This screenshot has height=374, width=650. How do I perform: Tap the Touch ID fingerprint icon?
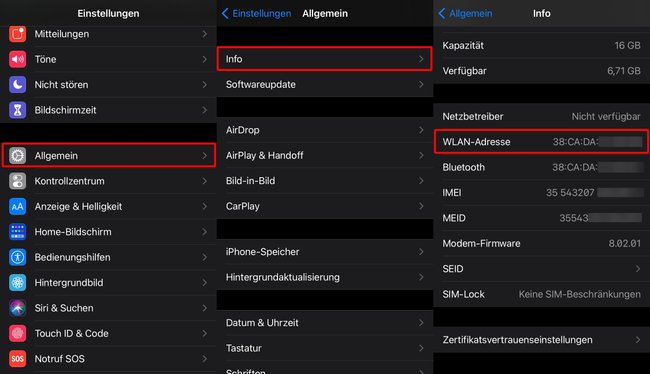tap(17, 333)
